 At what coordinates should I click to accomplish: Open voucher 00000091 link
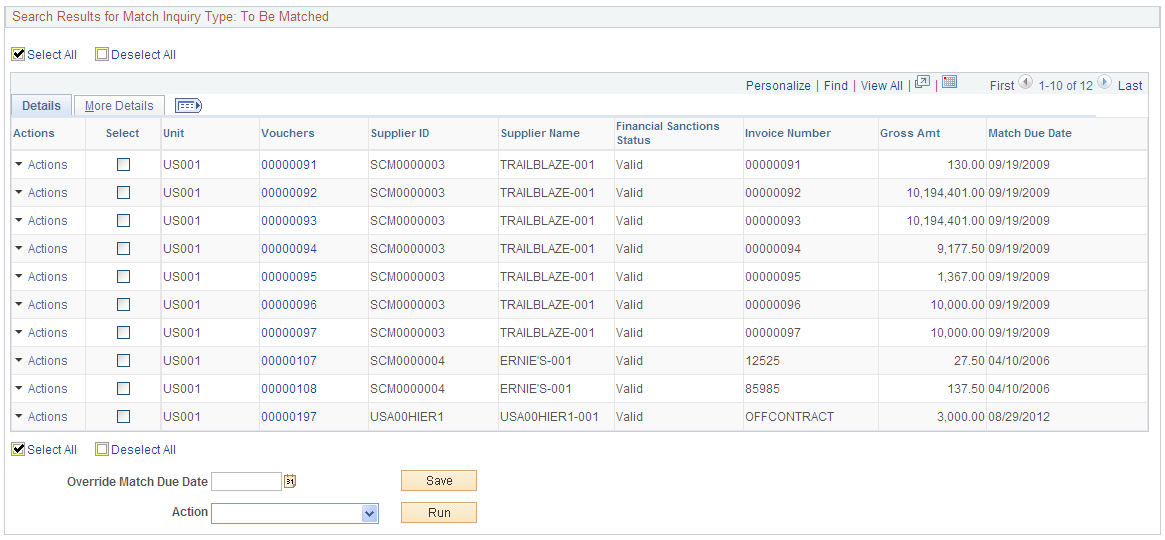click(289, 165)
